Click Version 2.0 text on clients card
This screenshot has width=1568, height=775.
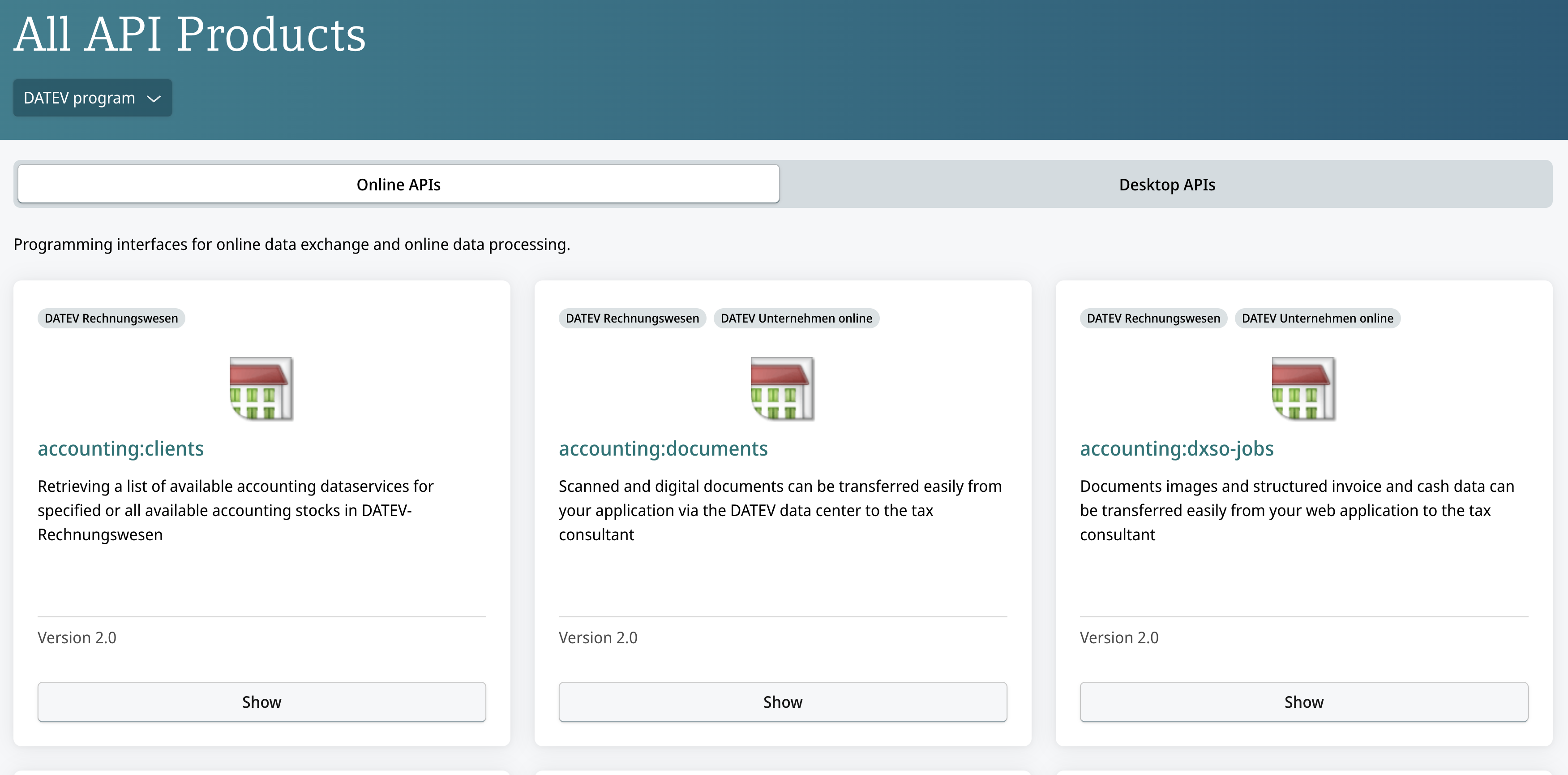[x=77, y=637]
